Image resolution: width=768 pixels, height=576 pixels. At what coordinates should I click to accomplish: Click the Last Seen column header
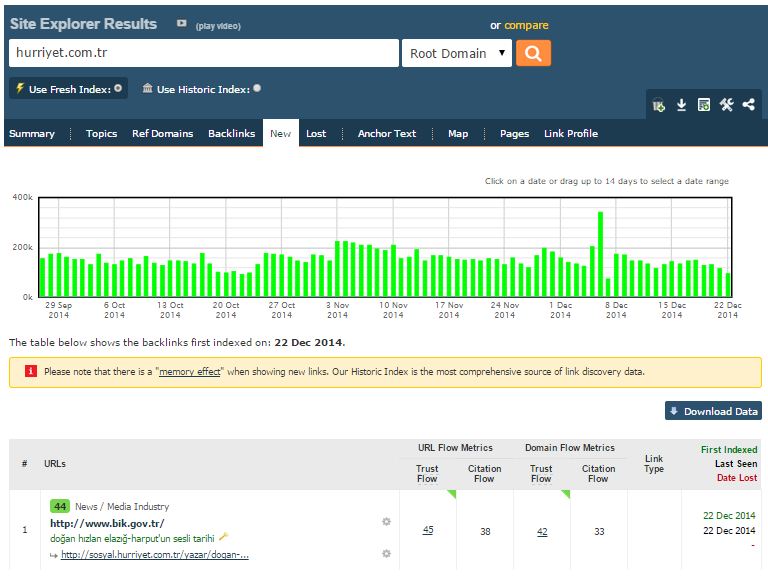pos(736,463)
